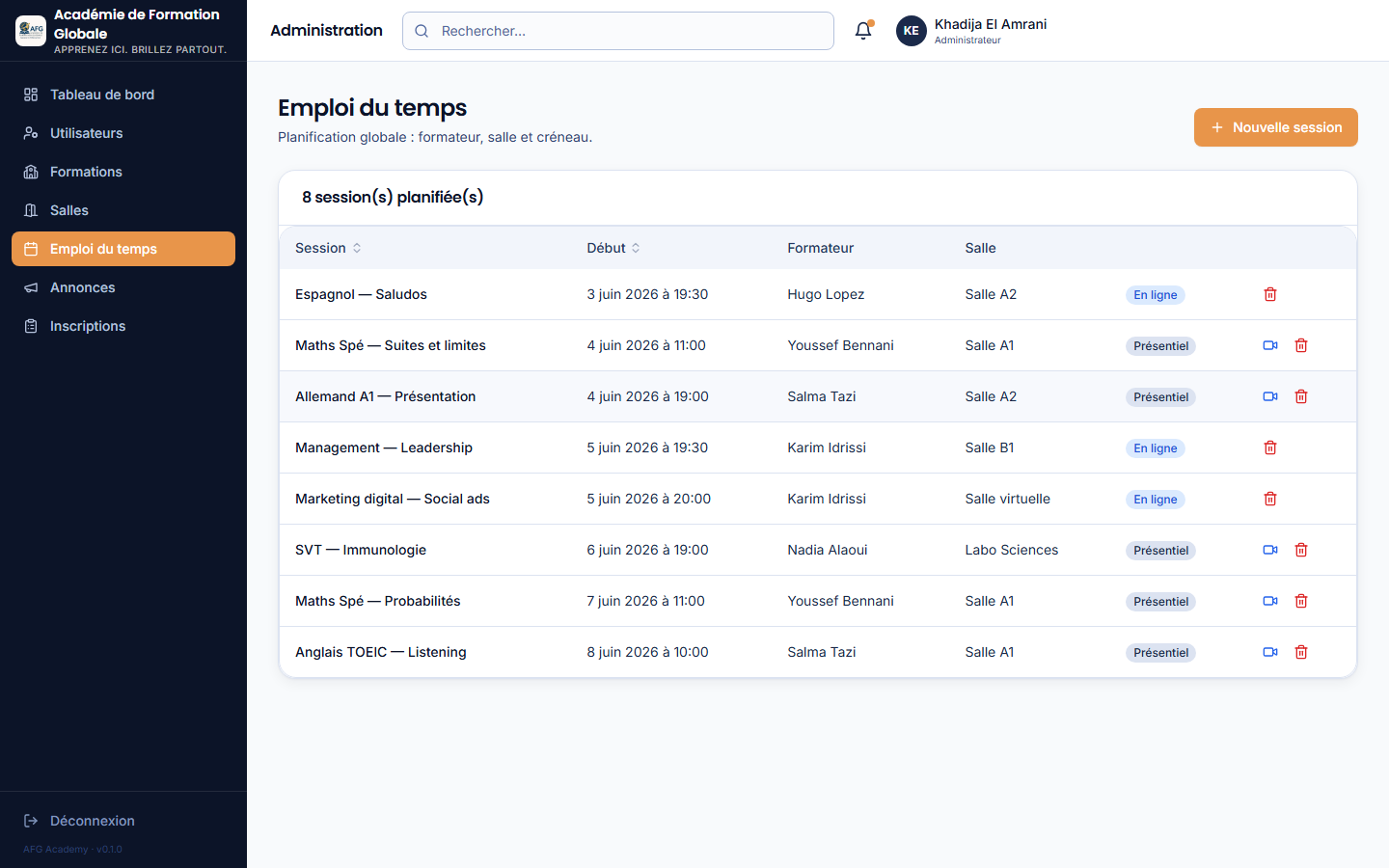Click the En ligne badge for Espagnol — Saludos
The image size is (1389, 868).
(x=1155, y=295)
